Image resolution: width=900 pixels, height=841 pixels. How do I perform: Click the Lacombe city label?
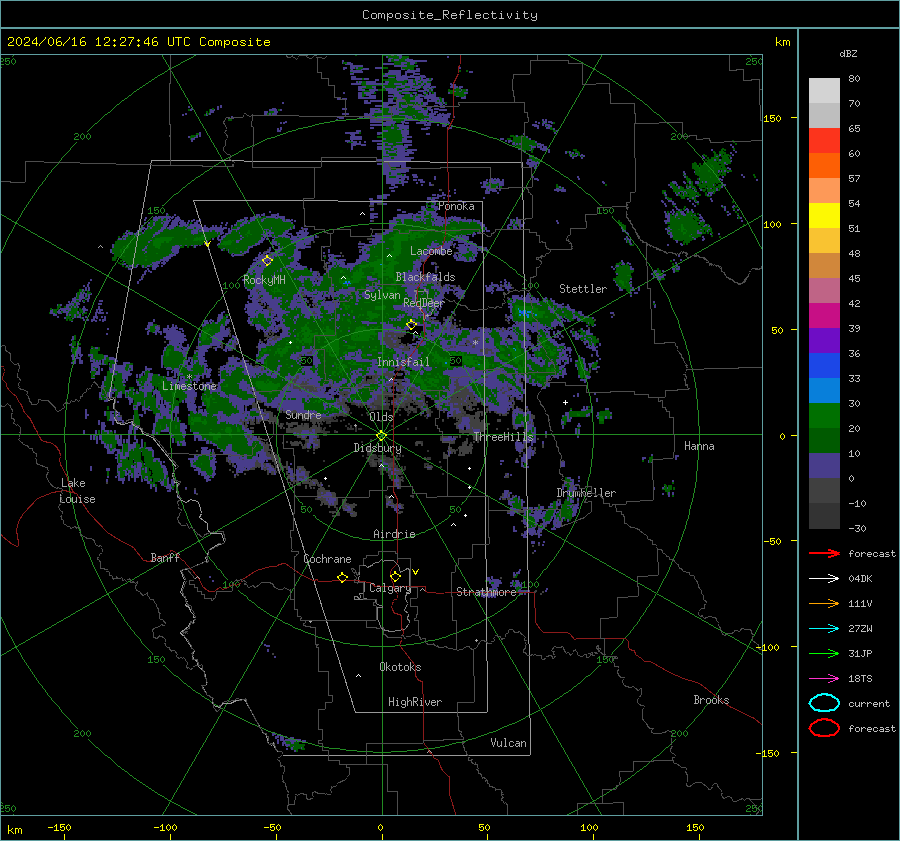(x=431, y=251)
